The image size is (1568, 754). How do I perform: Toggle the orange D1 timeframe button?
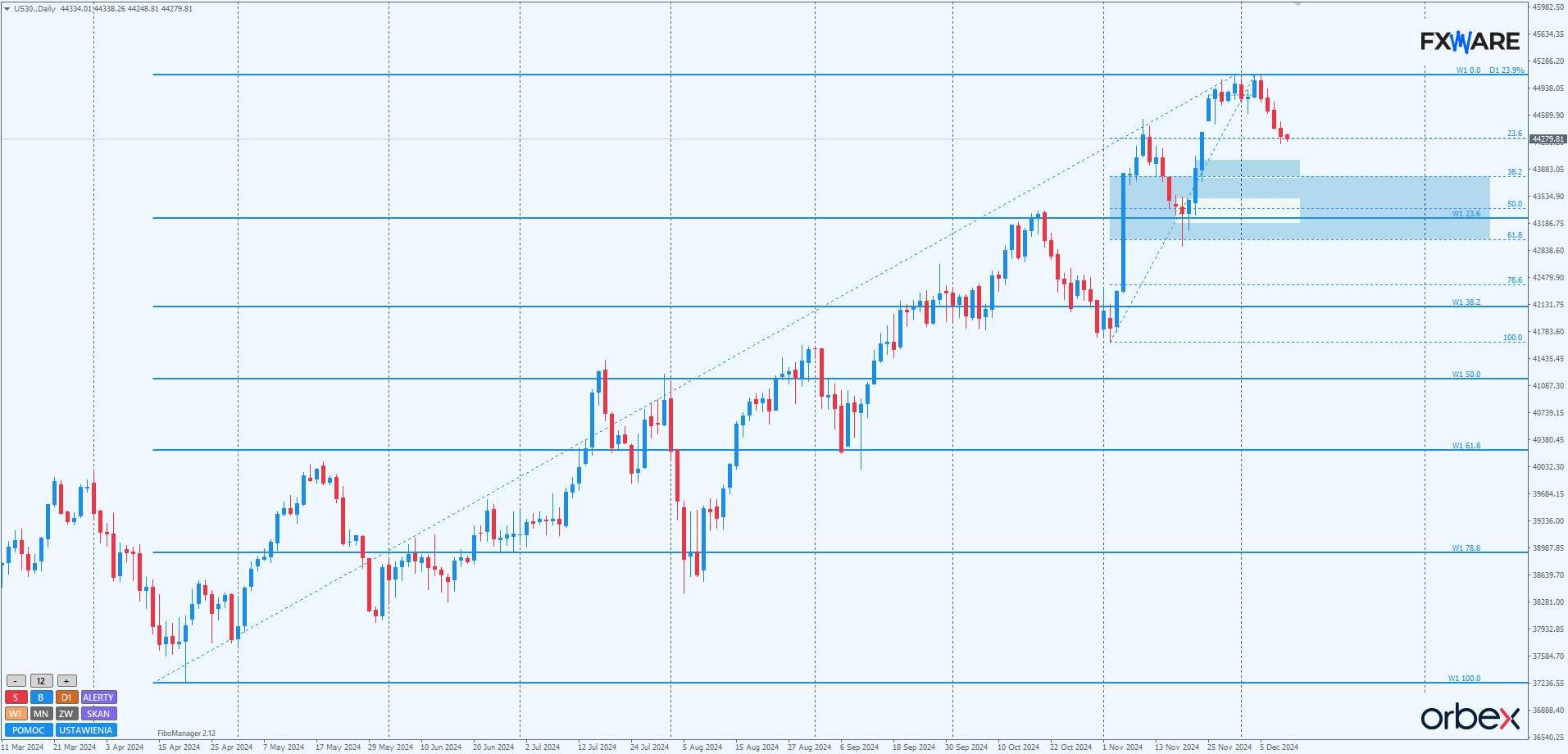click(66, 697)
